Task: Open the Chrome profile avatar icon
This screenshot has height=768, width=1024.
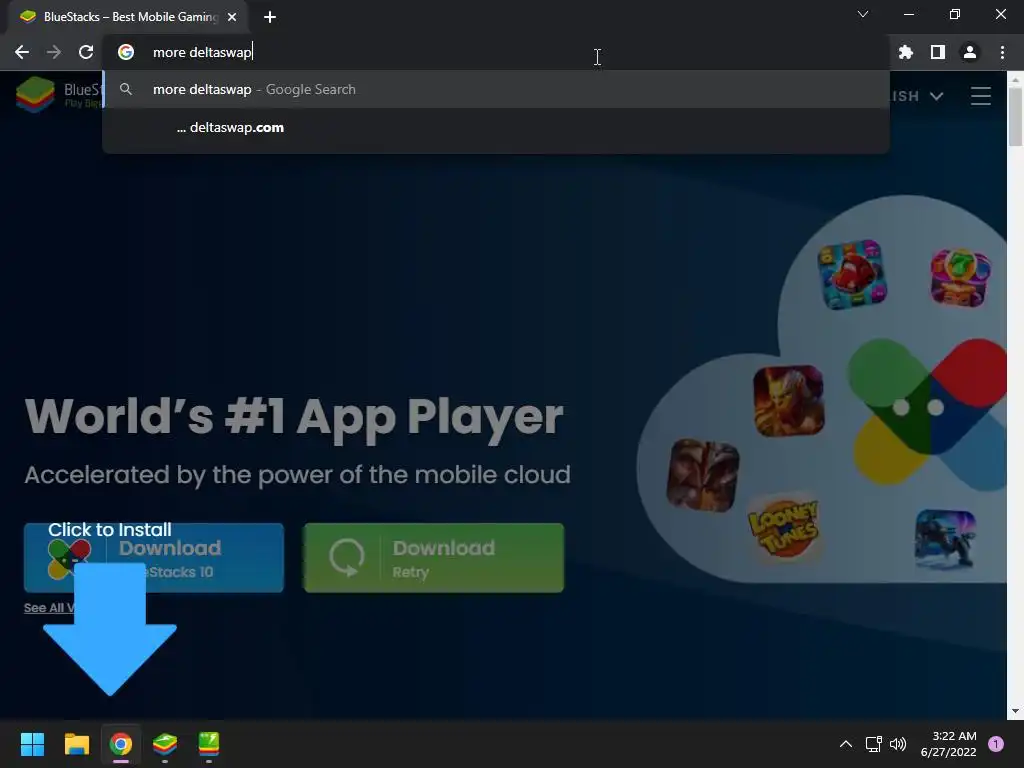Action: 970,52
